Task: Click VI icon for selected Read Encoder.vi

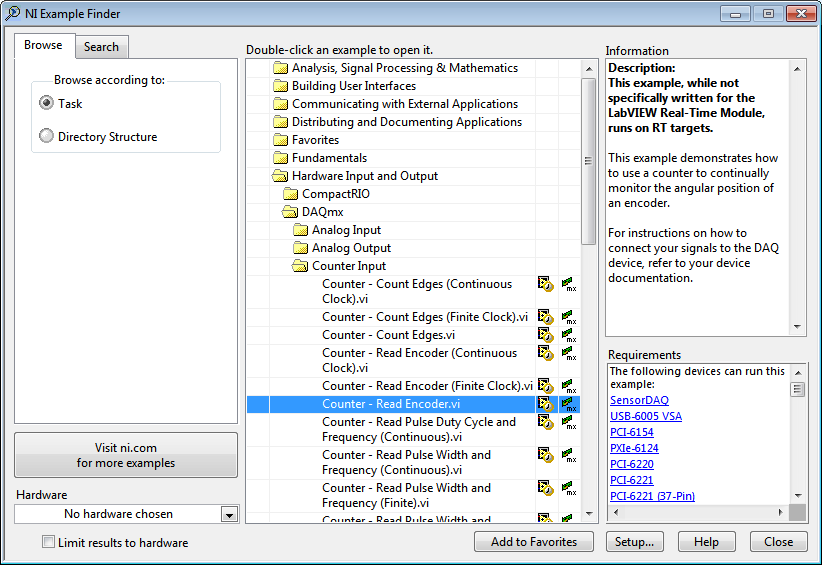Action: pos(545,404)
